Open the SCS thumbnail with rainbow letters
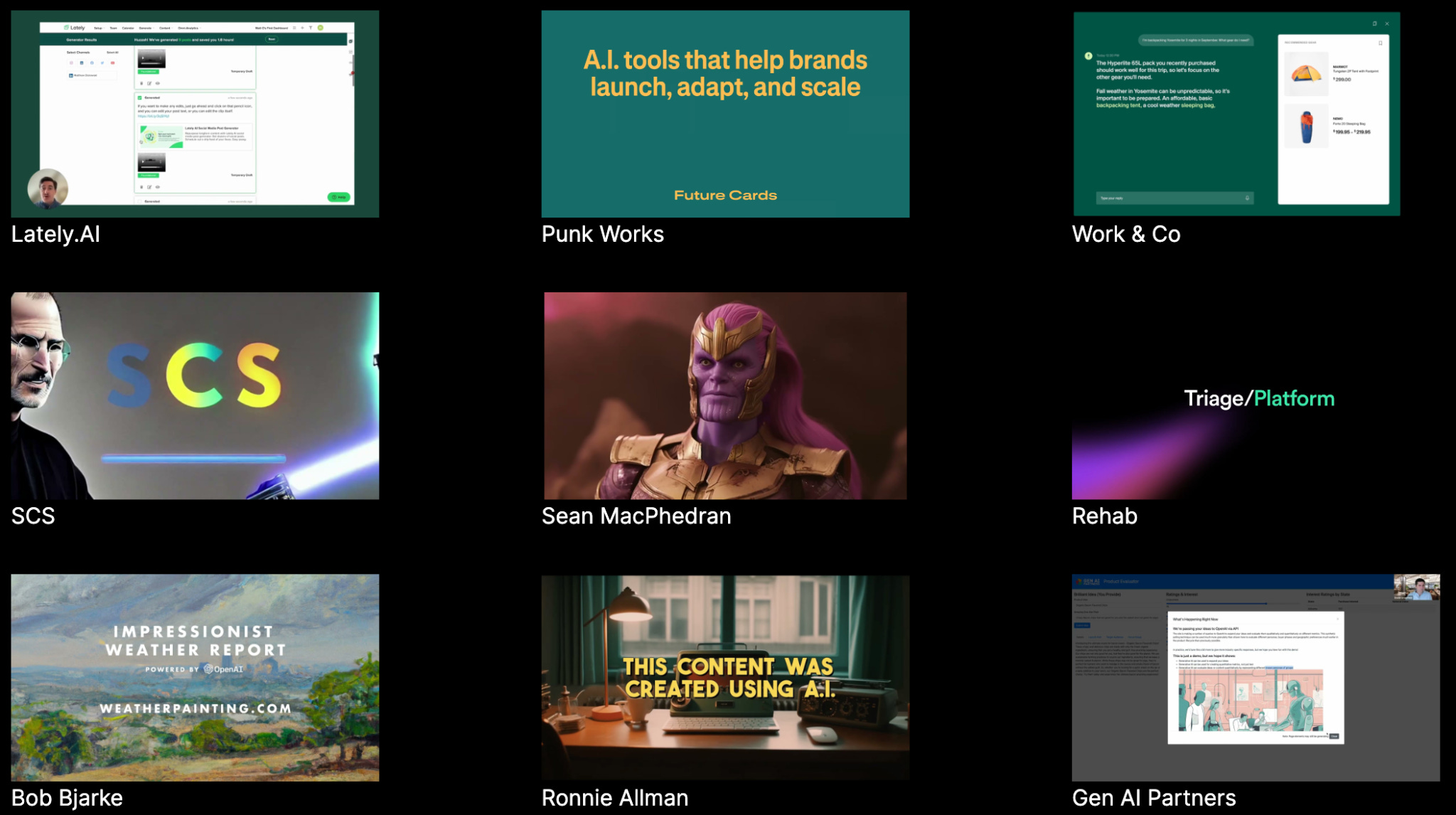The height and width of the screenshot is (815, 1456). pyautogui.click(x=195, y=395)
